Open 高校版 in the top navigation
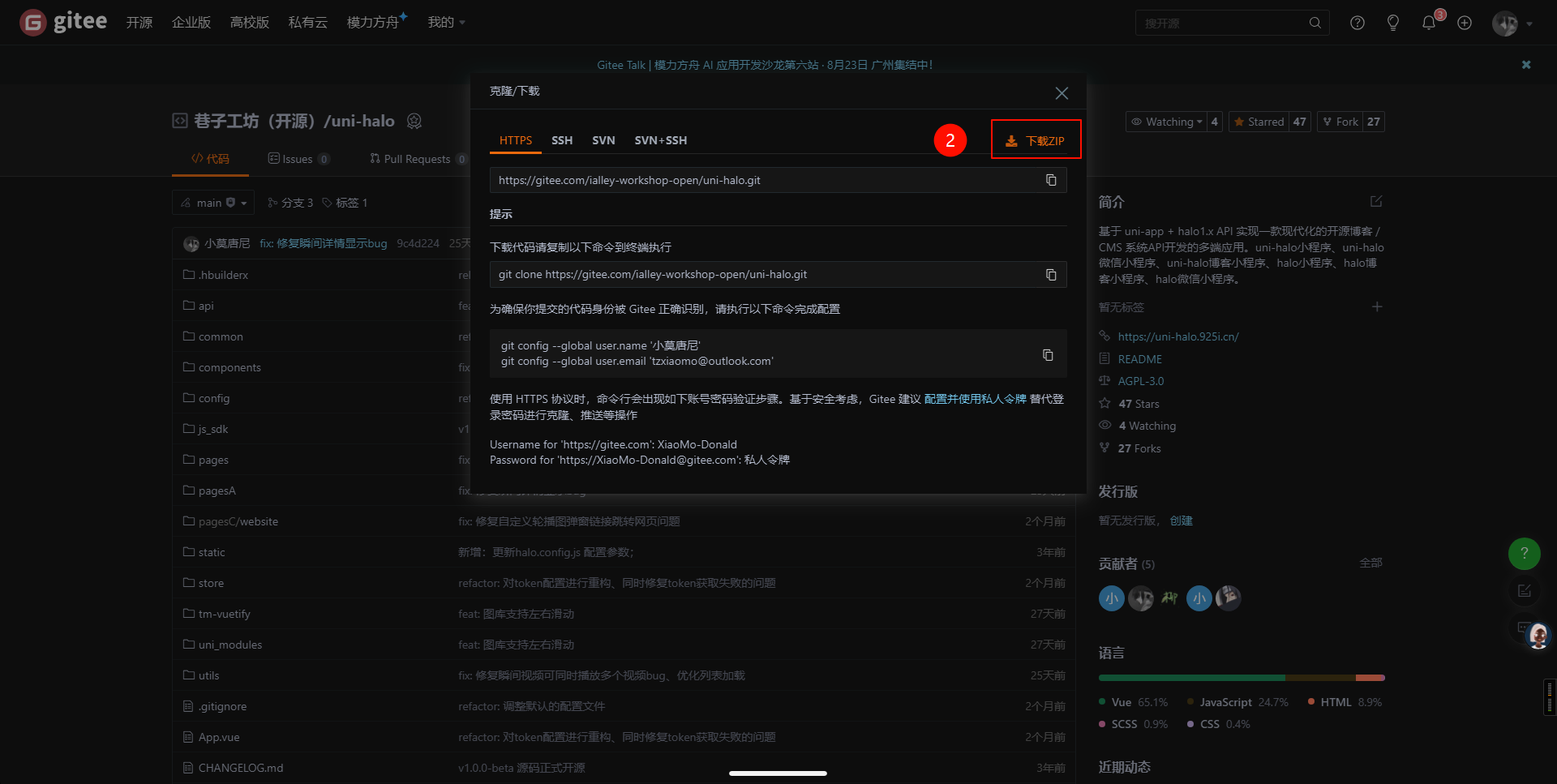This screenshot has width=1557, height=784. click(x=250, y=23)
